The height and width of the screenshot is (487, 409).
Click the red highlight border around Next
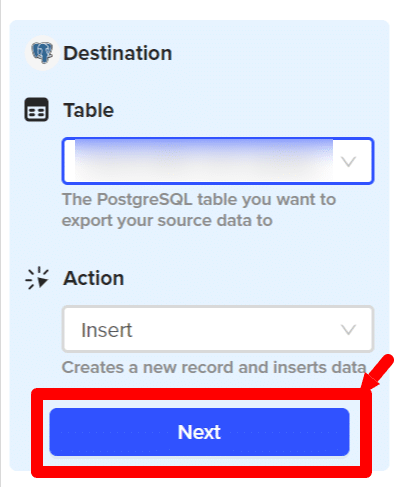201,433
